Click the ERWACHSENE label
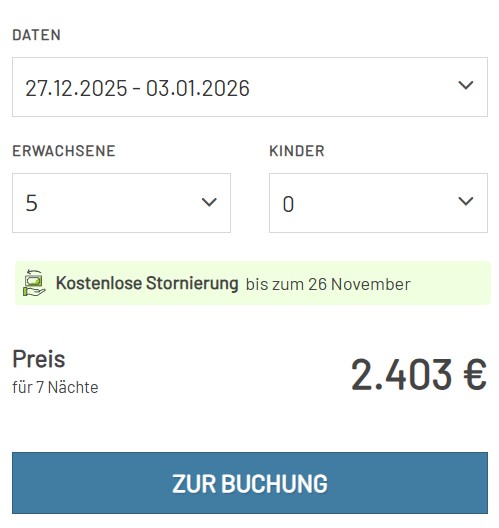499x528 pixels. click(x=64, y=151)
